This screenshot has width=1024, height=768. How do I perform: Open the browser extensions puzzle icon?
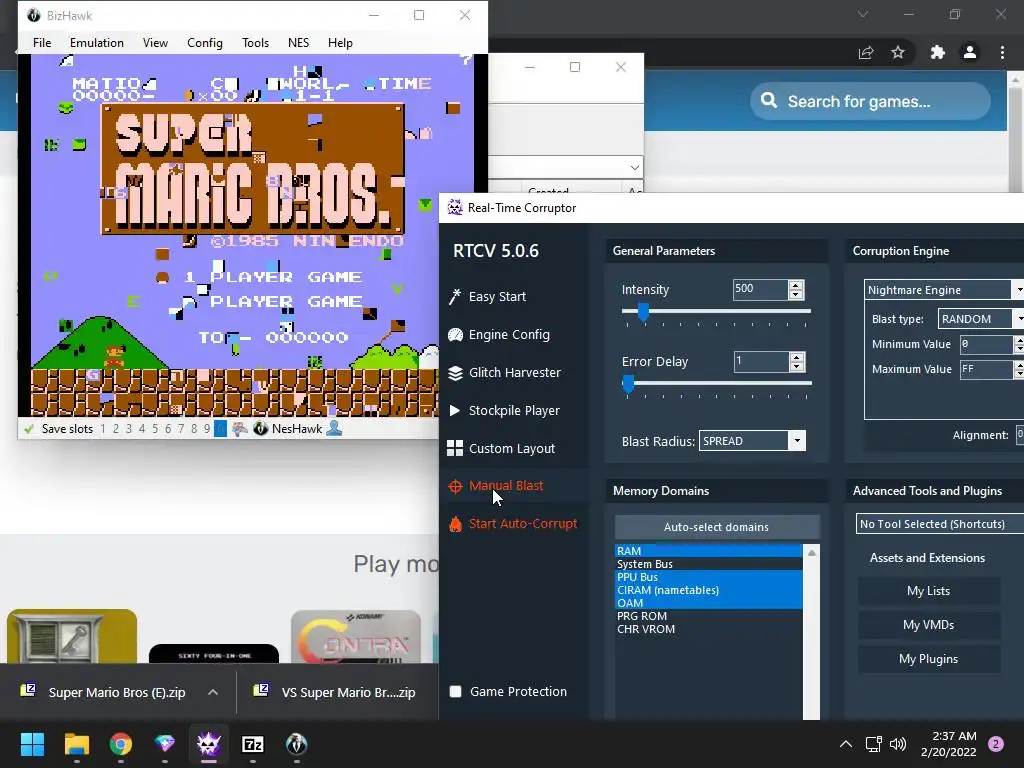tap(938, 52)
